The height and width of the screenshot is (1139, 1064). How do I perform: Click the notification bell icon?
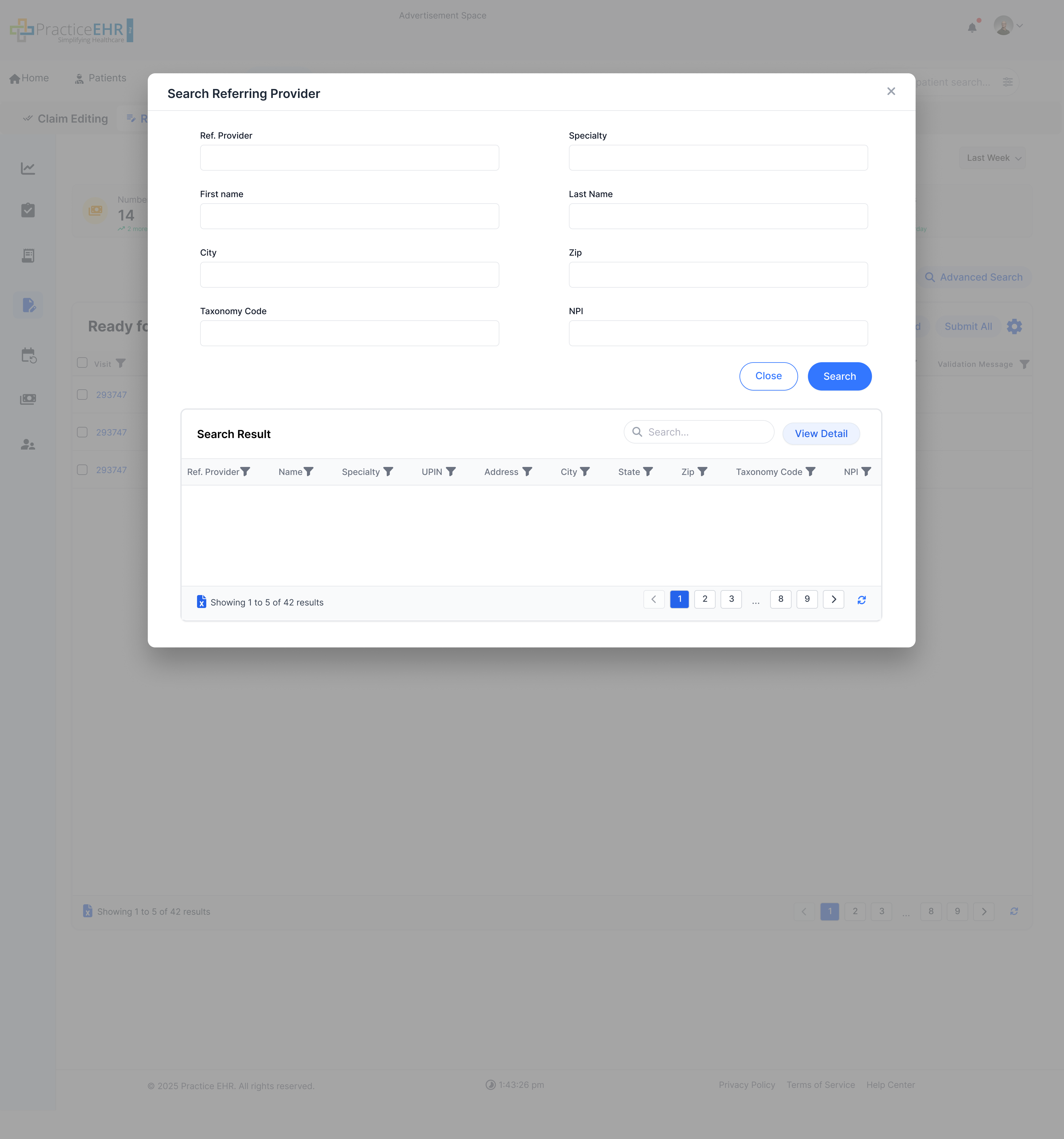[x=972, y=27]
